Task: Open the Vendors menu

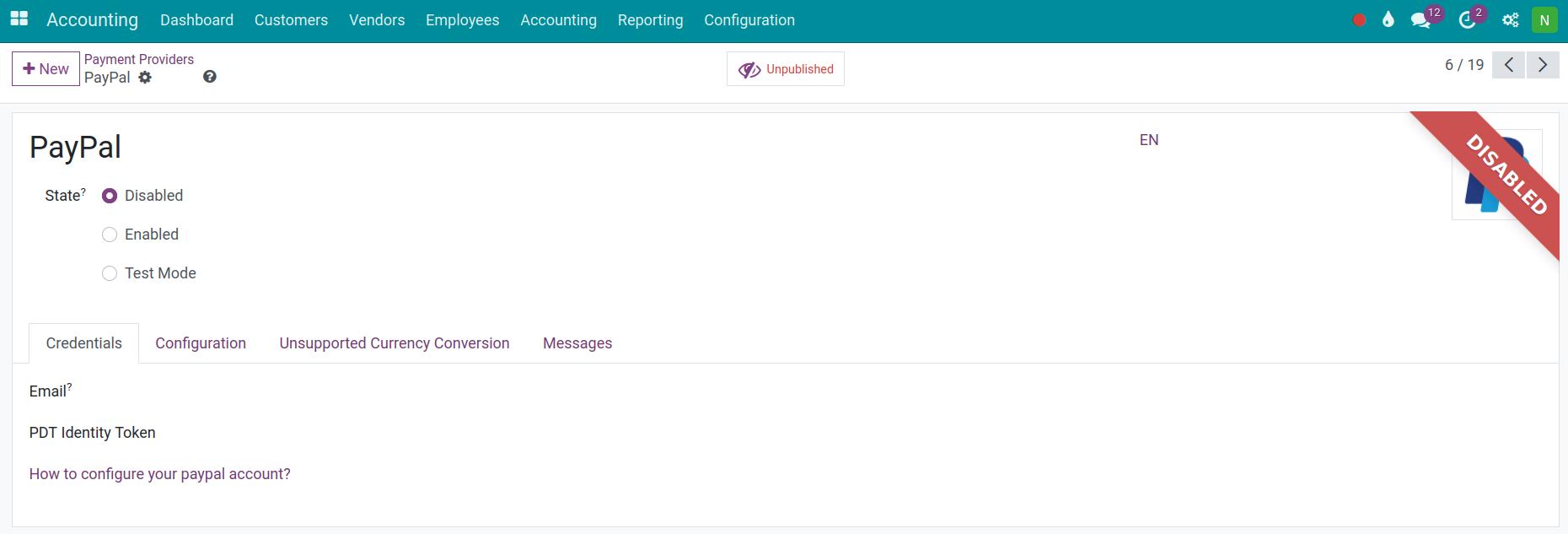Action: (x=377, y=20)
